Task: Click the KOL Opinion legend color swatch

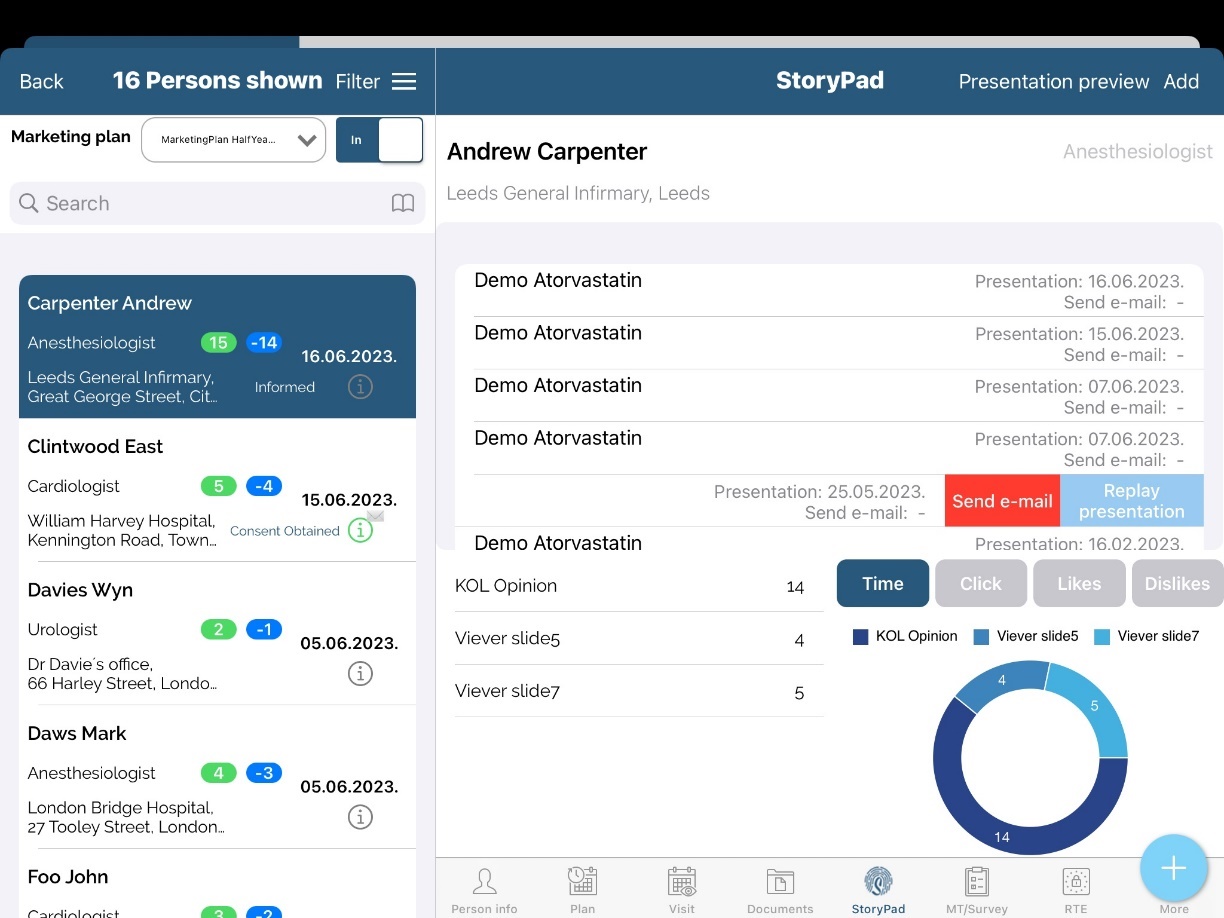Action: [860, 636]
